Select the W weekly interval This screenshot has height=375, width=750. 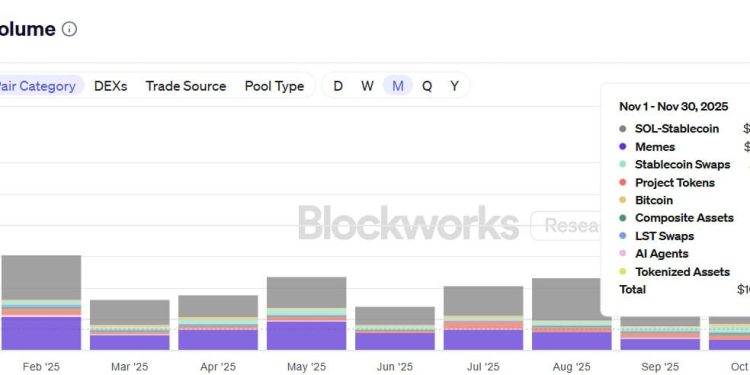click(x=367, y=86)
